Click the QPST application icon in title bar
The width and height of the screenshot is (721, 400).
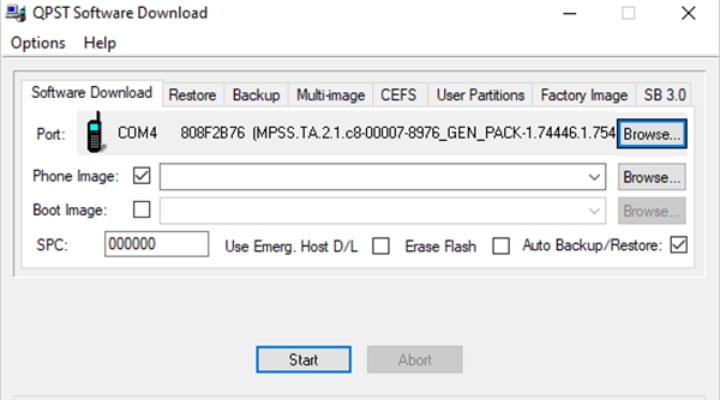point(15,13)
